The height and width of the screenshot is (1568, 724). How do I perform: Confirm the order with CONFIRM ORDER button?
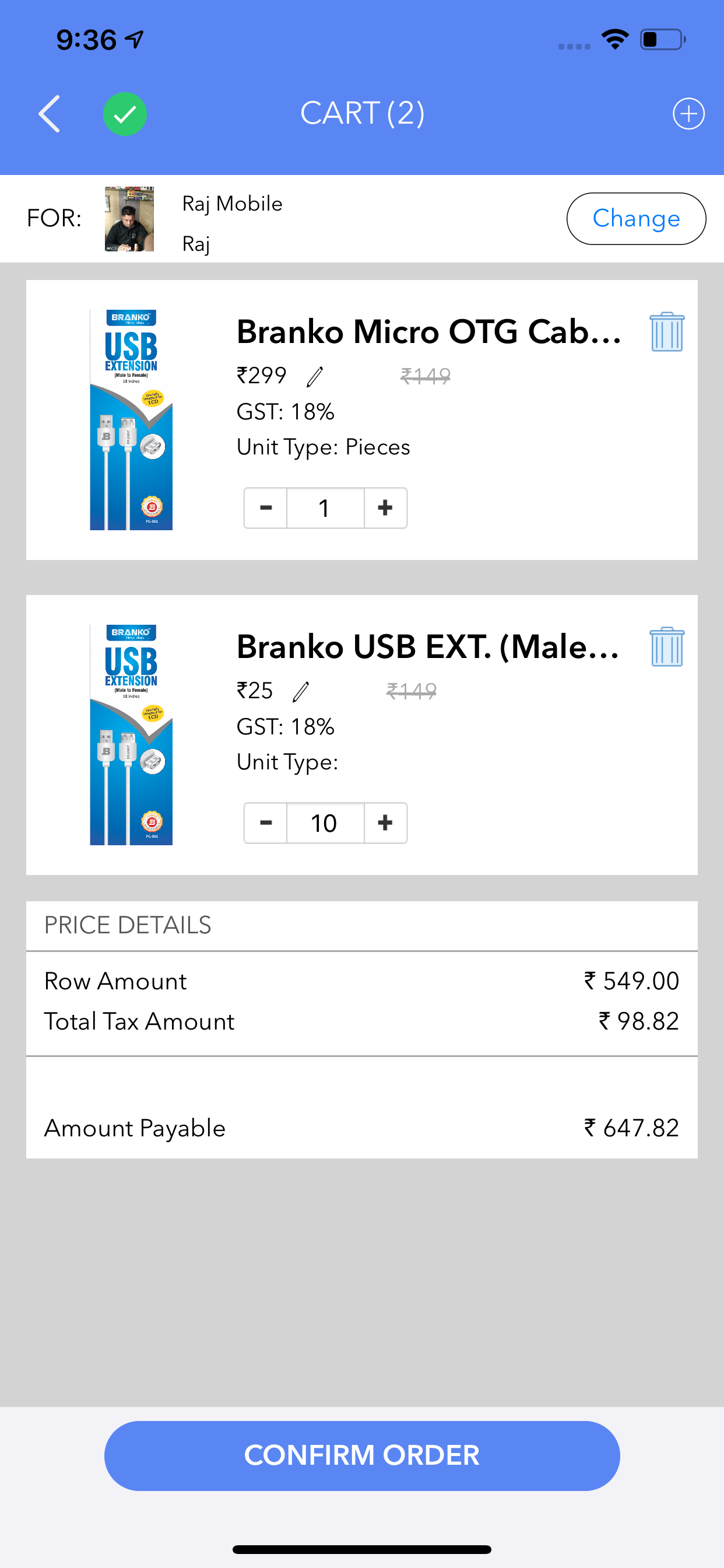tap(362, 1455)
